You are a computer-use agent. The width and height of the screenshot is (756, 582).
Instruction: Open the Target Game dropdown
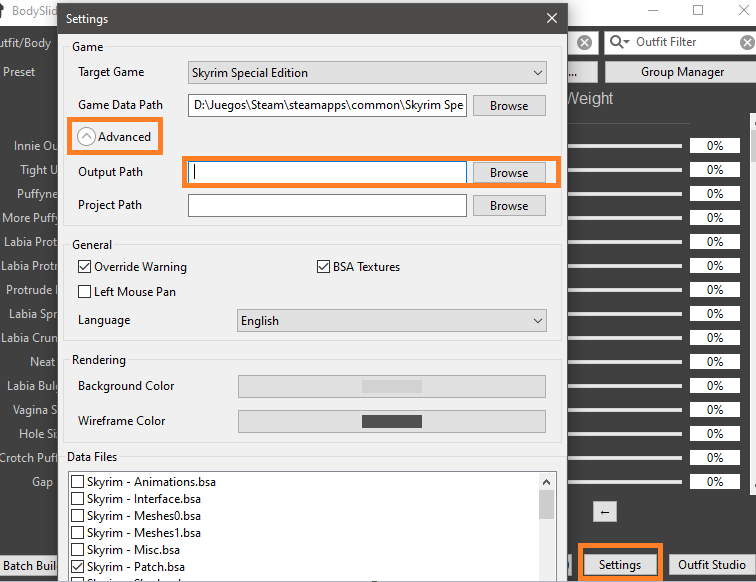click(x=367, y=73)
